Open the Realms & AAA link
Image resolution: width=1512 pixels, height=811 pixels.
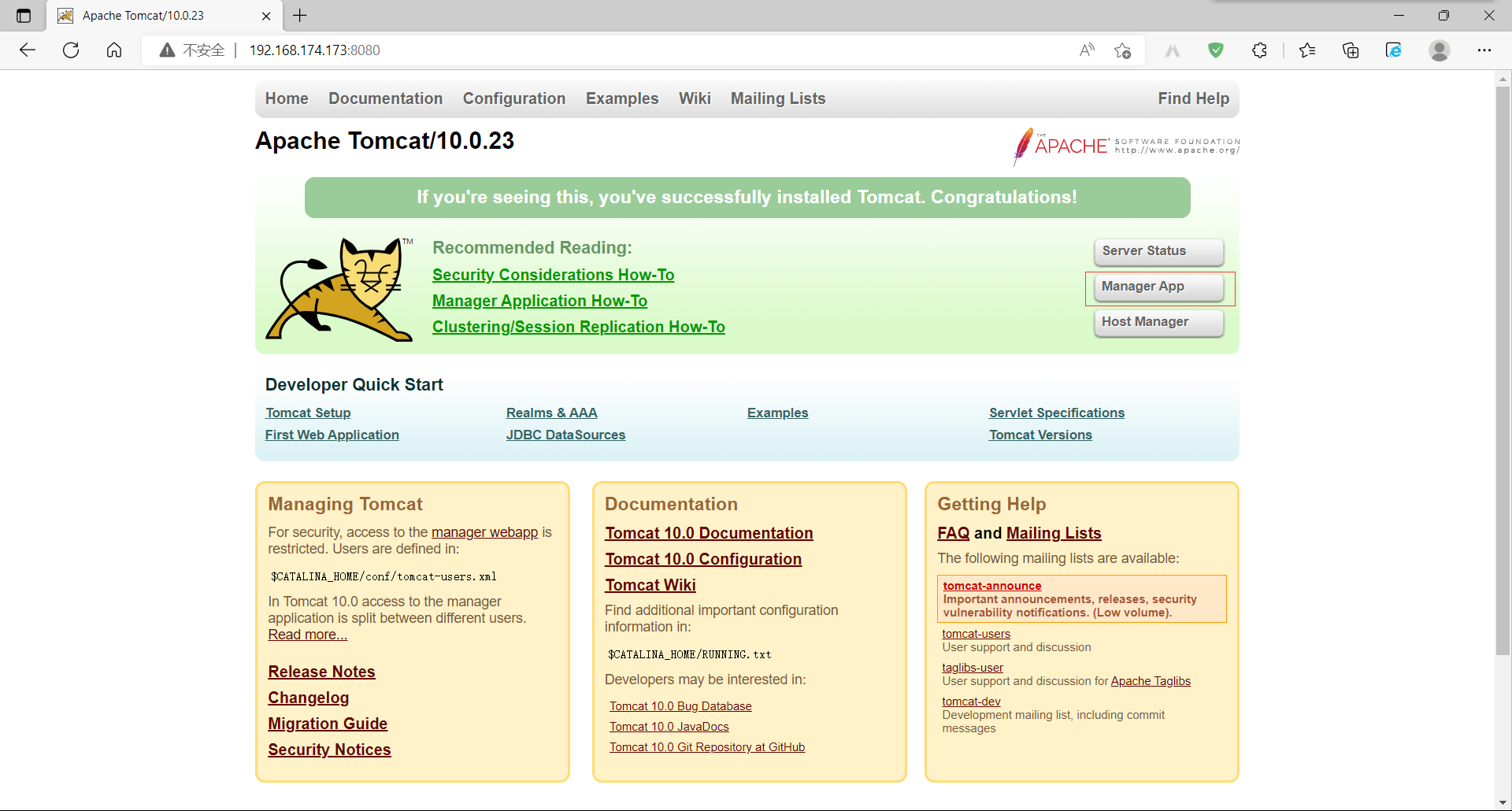pos(551,413)
